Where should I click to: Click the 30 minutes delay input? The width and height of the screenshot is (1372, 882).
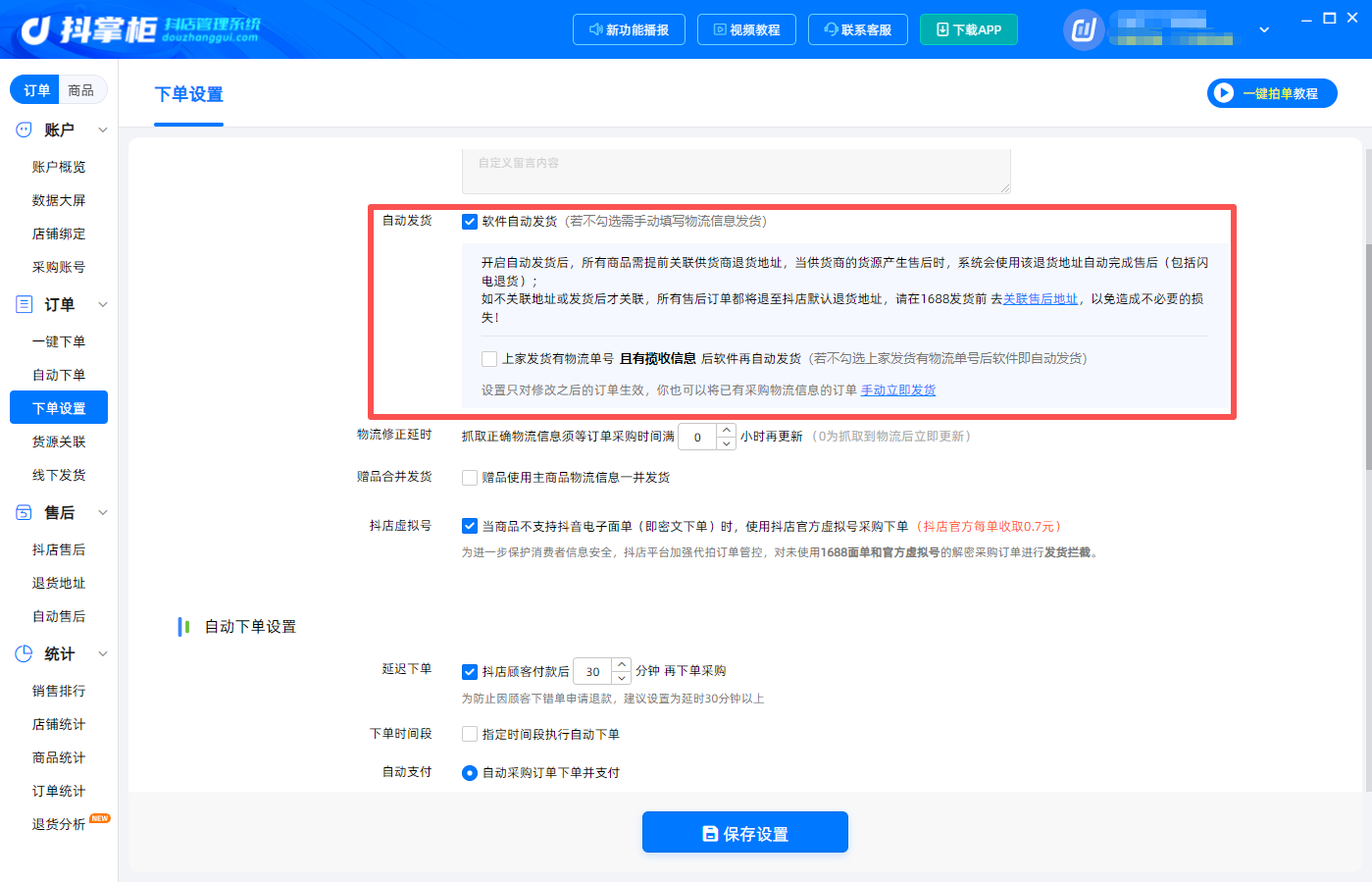point(592,672)
